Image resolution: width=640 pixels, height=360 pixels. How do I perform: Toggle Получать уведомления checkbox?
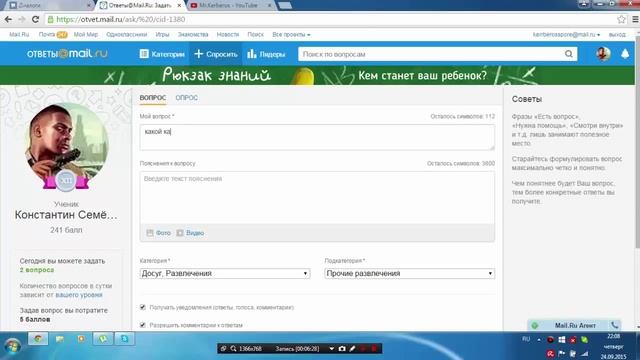click(142, 307)
